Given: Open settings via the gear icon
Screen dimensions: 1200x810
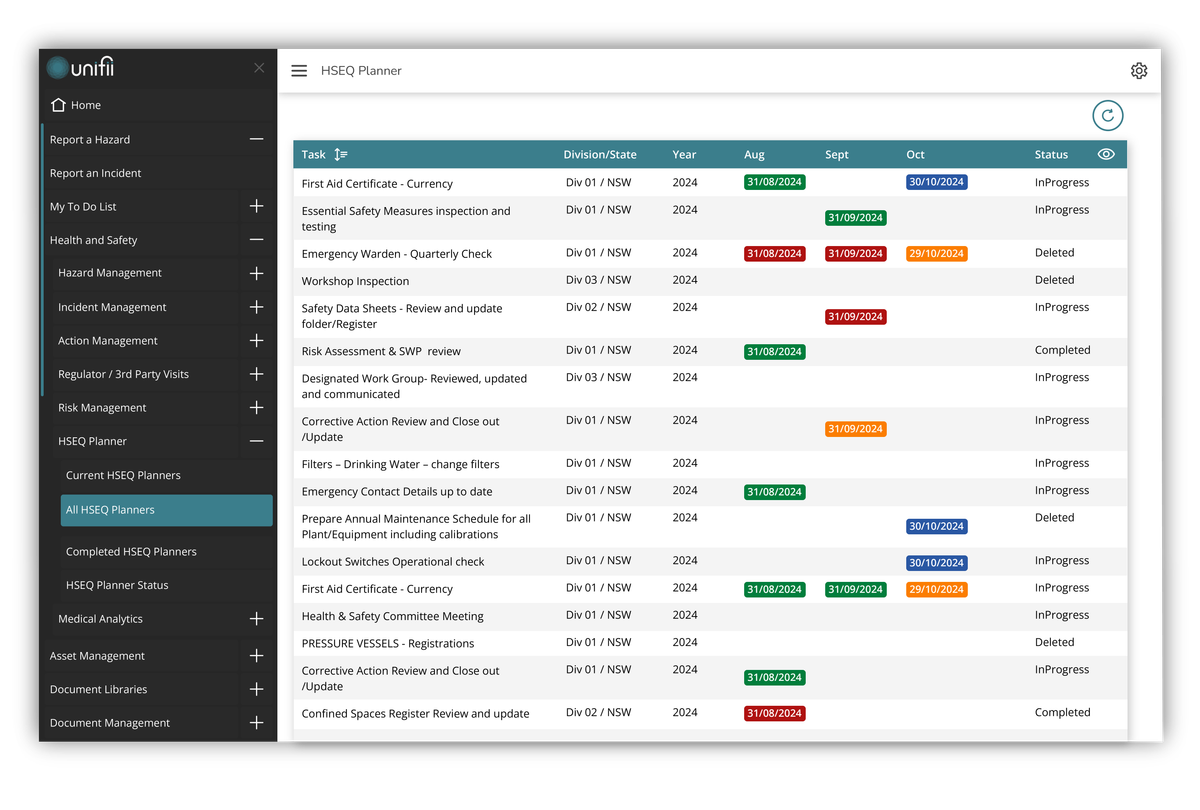Looking at the screenshot, I should [x=1139, y=70].
